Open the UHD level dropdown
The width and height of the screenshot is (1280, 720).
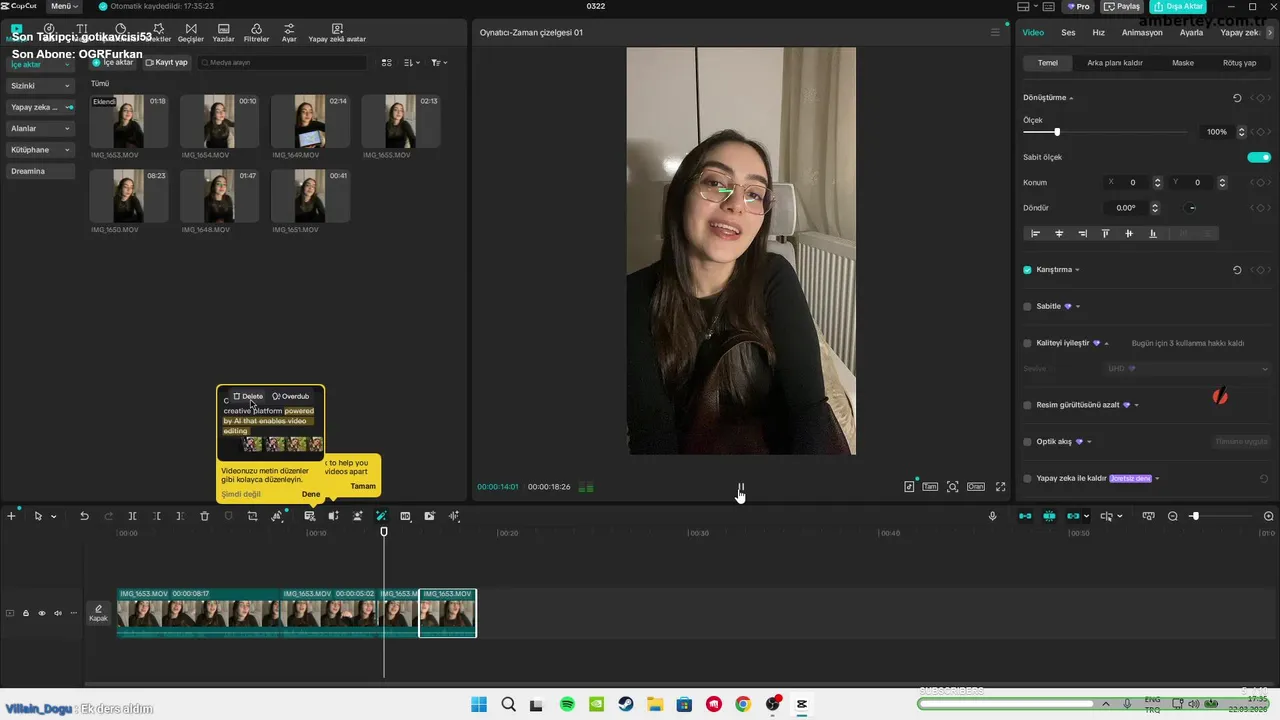(x=1188, y=369)
